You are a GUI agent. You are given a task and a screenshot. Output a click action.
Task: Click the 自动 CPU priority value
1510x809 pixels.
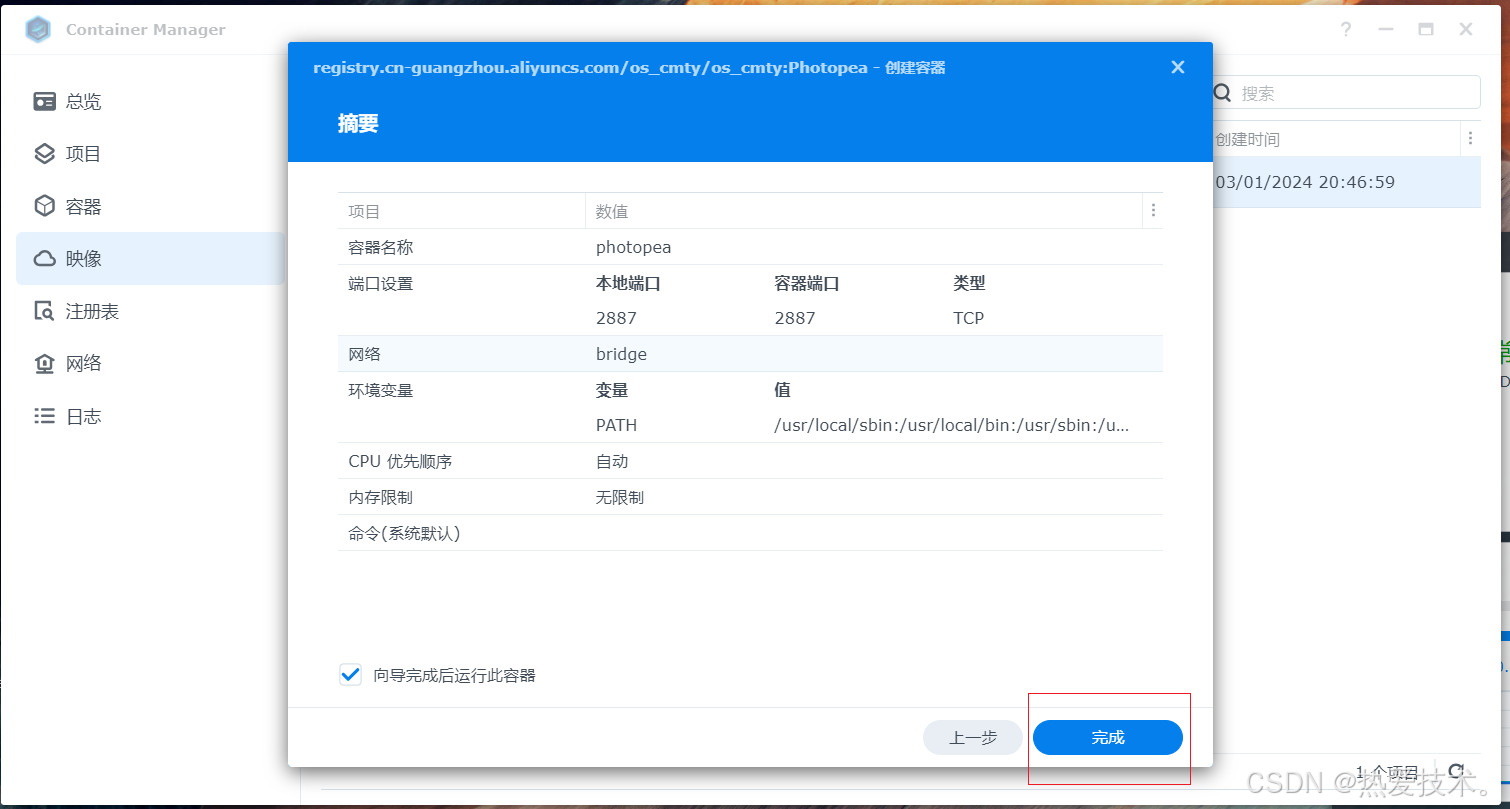pos(612,461)
